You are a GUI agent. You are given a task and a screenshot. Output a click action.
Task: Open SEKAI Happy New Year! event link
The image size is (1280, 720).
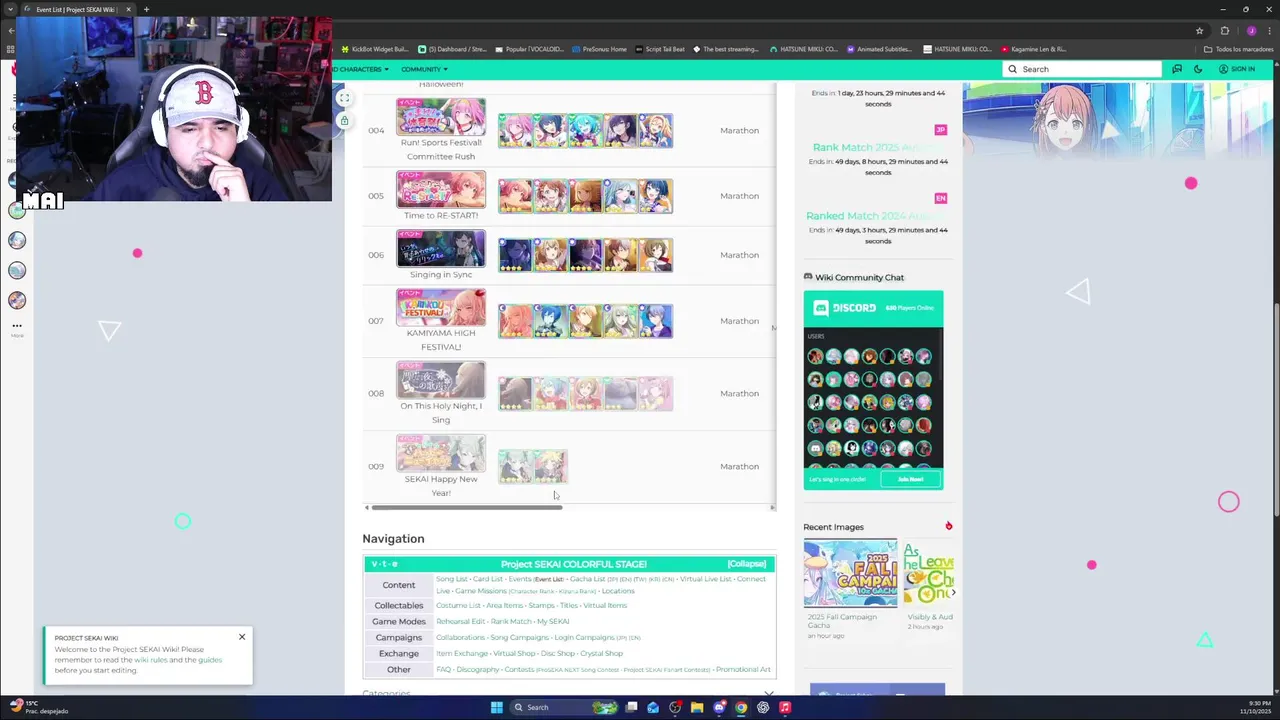pyautogui.click(x=441, y=486)
